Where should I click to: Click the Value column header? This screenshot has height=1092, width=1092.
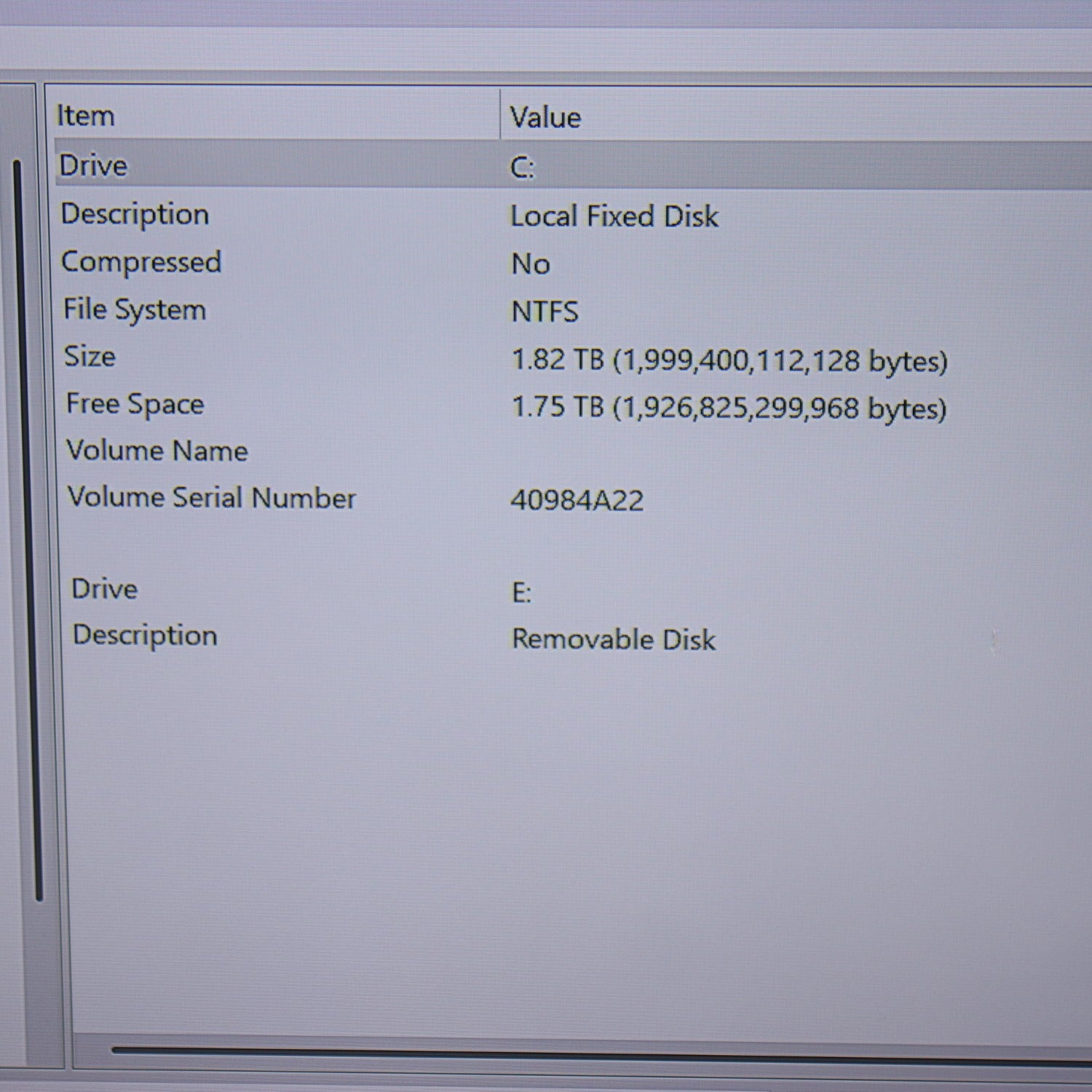[545, 117]
